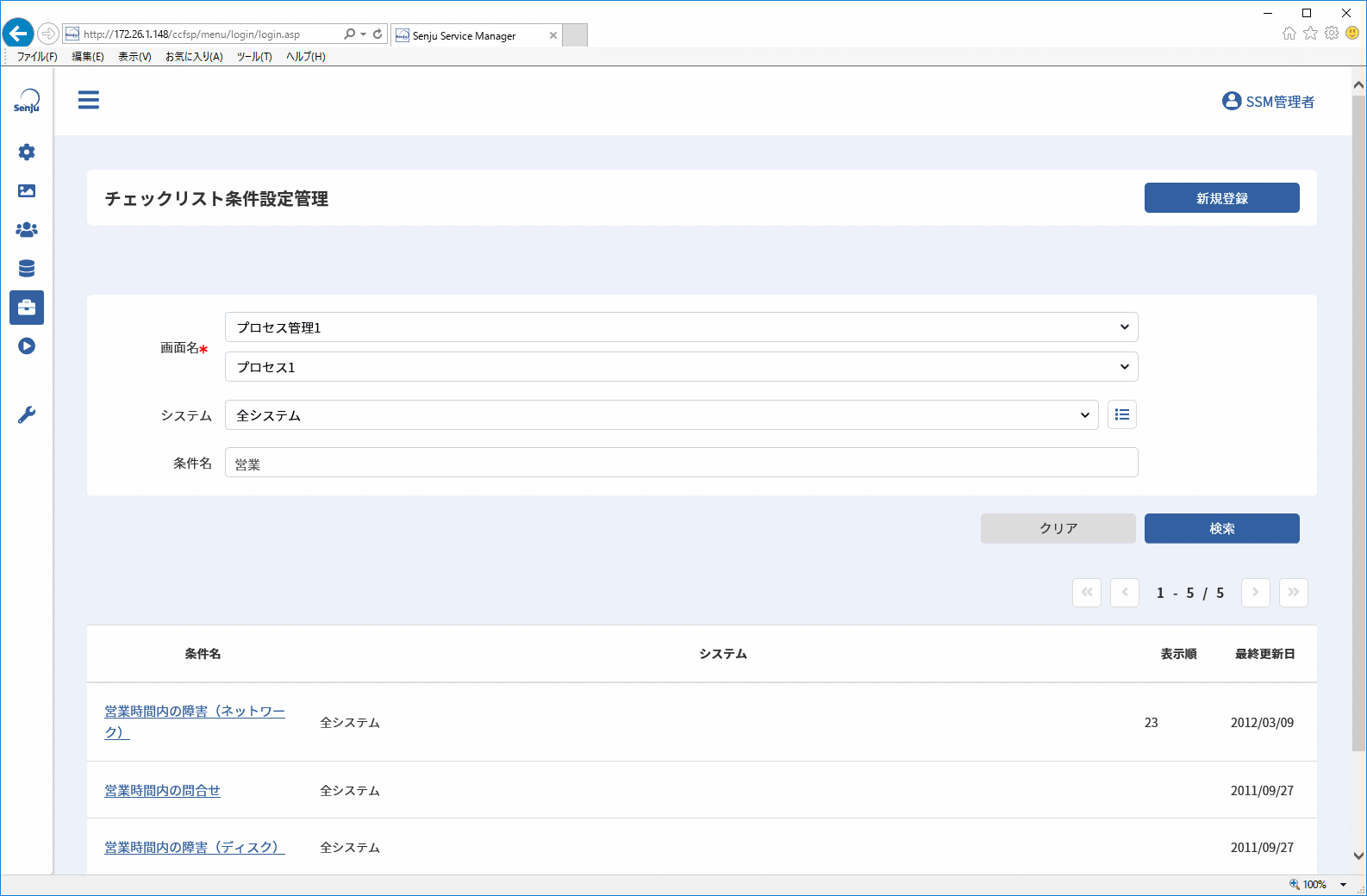Image resolution: width=1367 pixels, height=896 pixels.
Task: Expand the プロセス管理1 dropdown
Action: (x=682, y=327)
